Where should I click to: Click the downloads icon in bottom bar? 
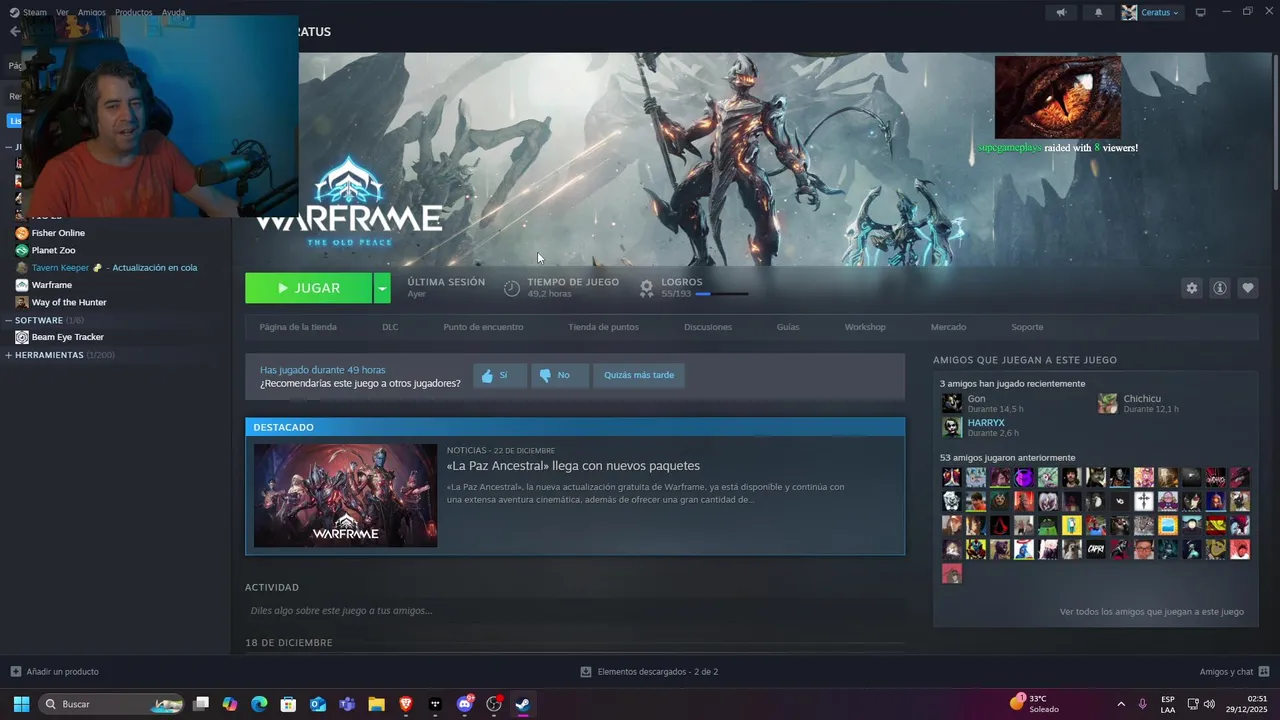point(586,671)
